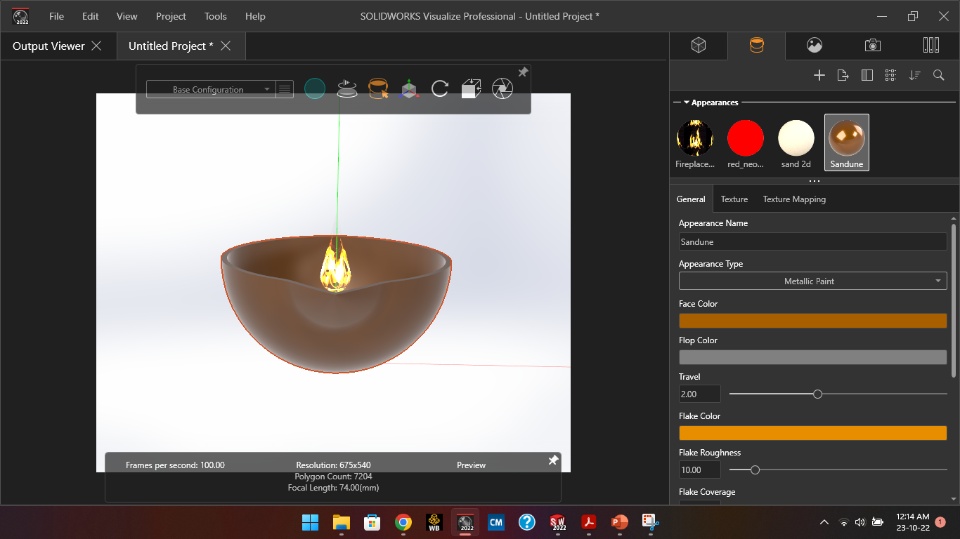Toggle the raytrace preview mode circle
960x539 pixels.
[314, 89]
